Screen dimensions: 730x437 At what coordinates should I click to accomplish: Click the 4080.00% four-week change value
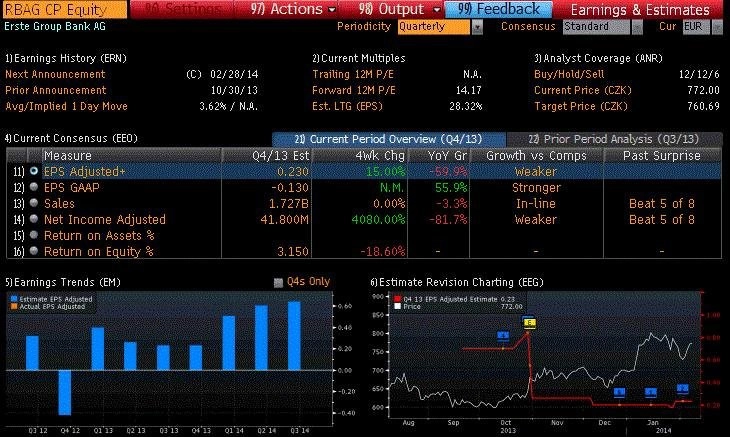378,219
